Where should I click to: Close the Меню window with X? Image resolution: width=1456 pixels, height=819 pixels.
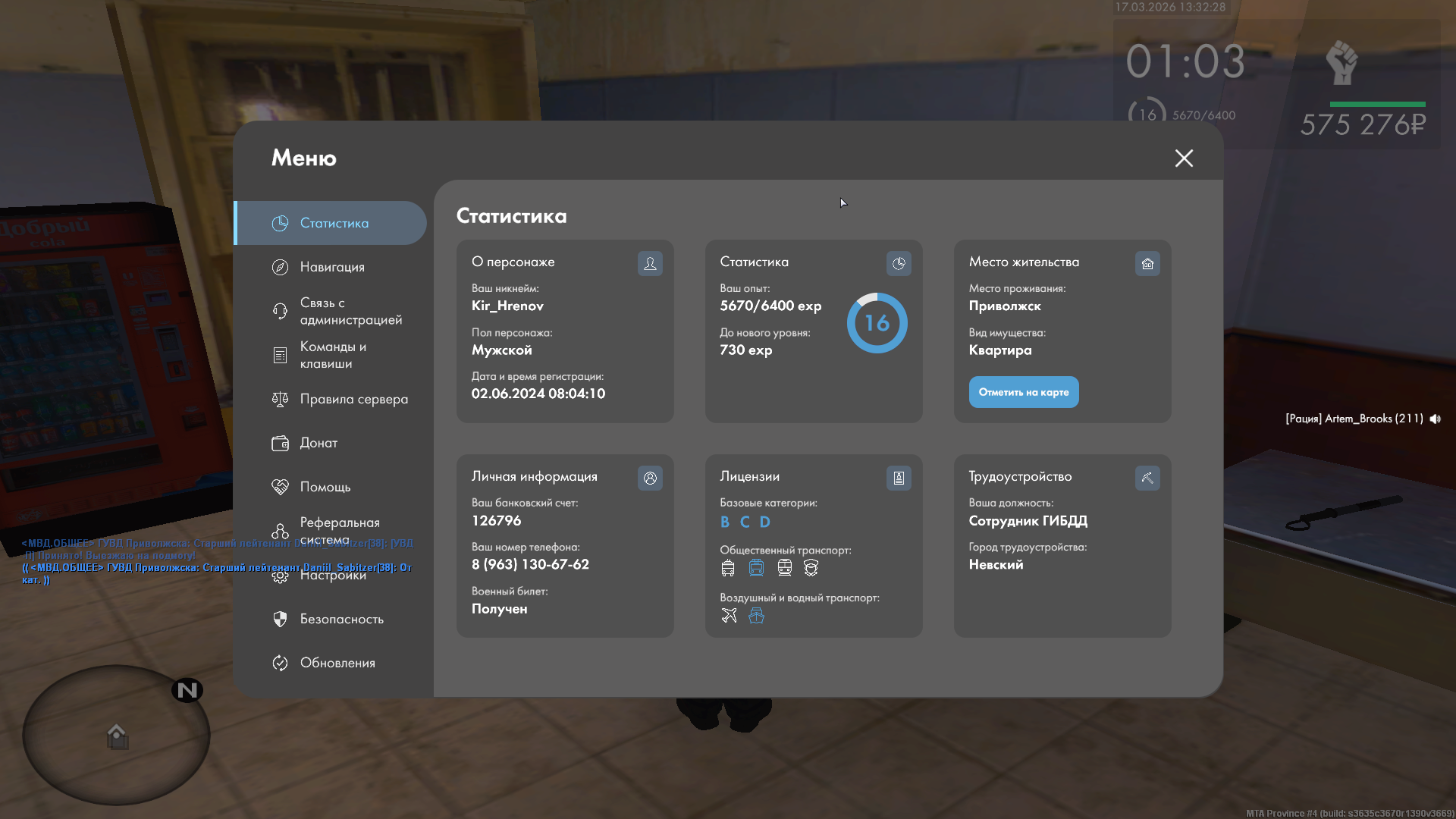tap(1184, 158)
